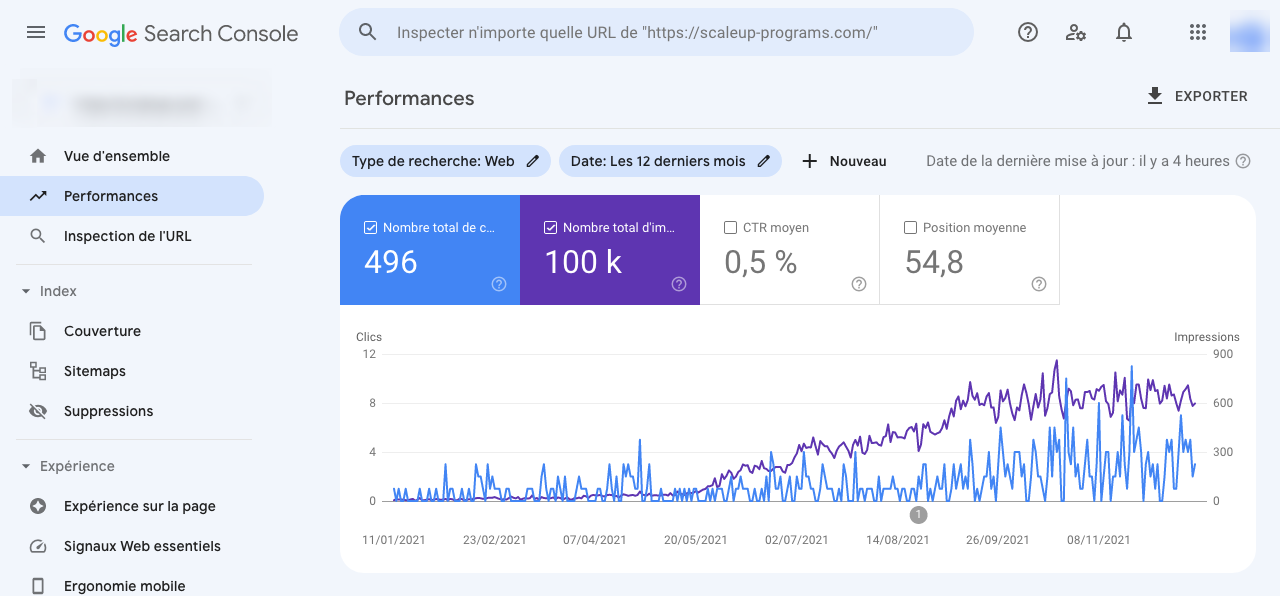Collapse the Expérience section
The width and height of the screenshot is (1280, 596).
click(x=26, y=466)
